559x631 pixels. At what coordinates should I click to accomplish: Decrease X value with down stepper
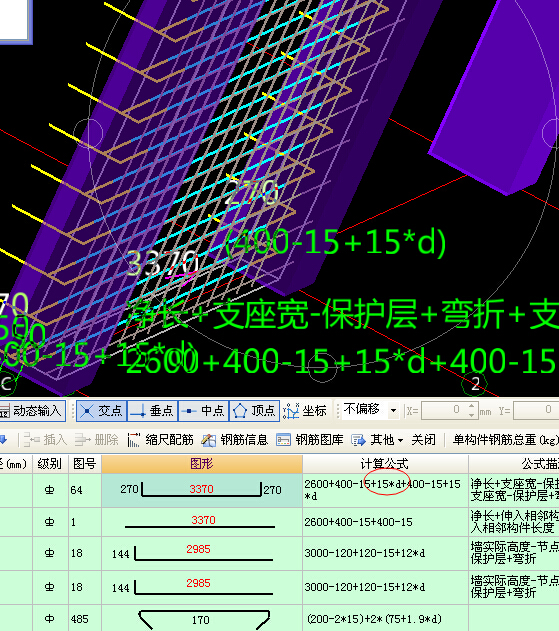[x=472, y=415]
